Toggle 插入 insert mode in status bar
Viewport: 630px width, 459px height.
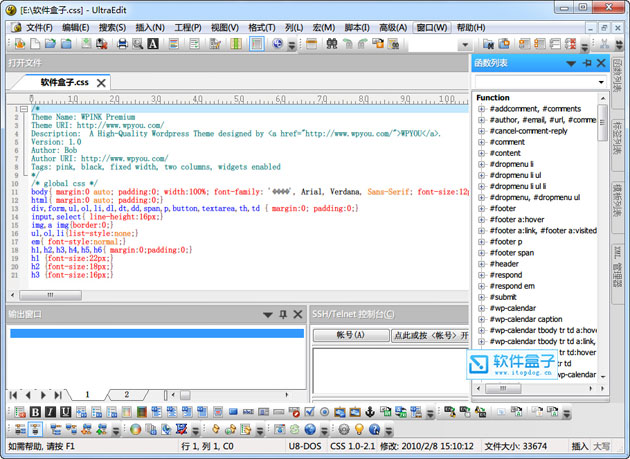point(579,446)
